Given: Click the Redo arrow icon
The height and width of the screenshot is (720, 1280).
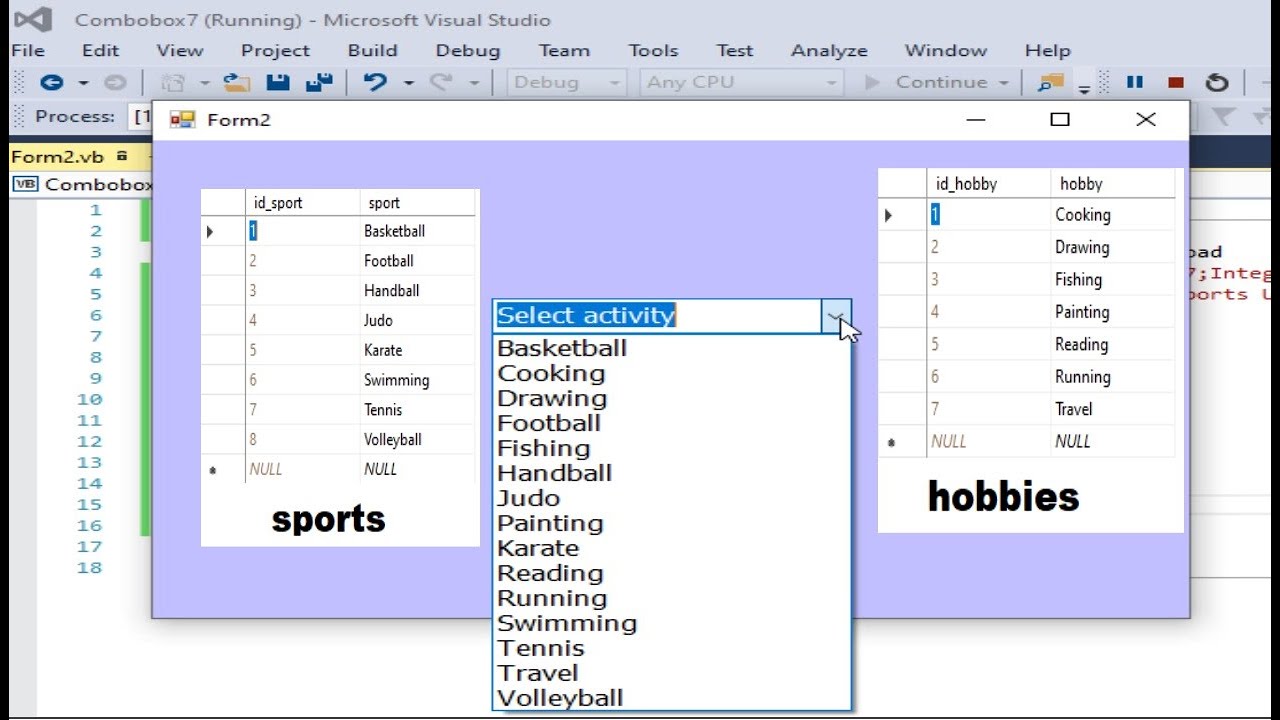Looking at the screenshot, I should [440, 83].
